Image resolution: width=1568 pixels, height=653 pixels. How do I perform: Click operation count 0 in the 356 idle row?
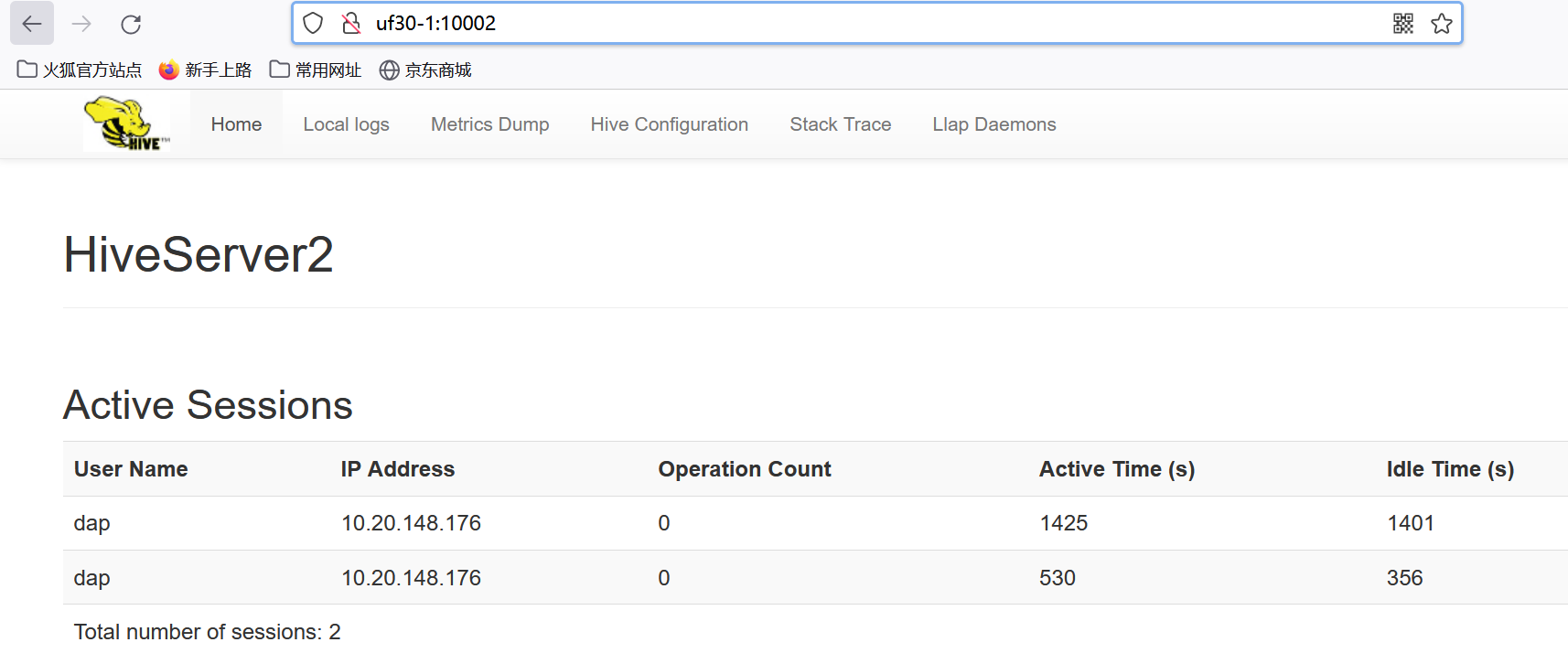pyautogui.click(x=664, y=578)
